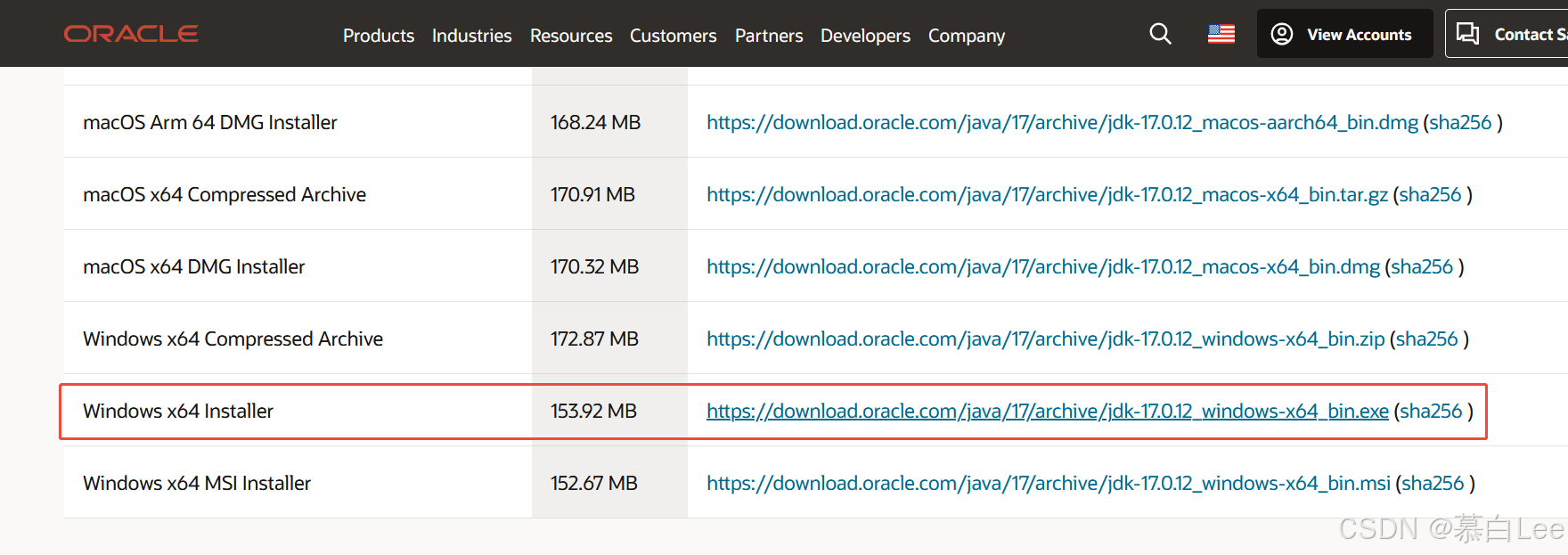This screenshot has width=1568, height=555.
Task: Download windows-x64_bin.msi link
Action: click(x=1049, y=483)
